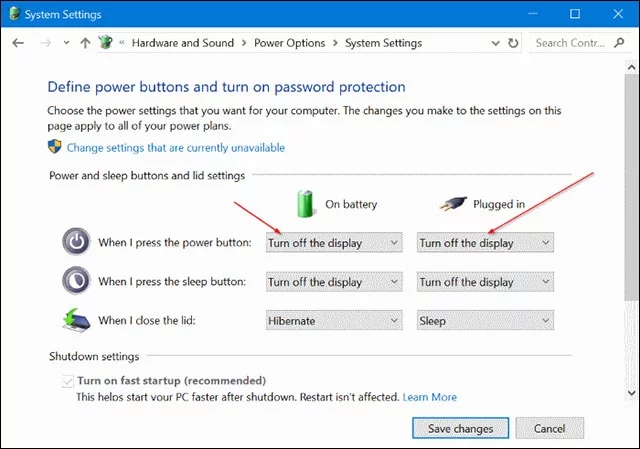Click the power button icon
Screen dimensions: 640x449
pyautogui.click(x=75, y=243)
